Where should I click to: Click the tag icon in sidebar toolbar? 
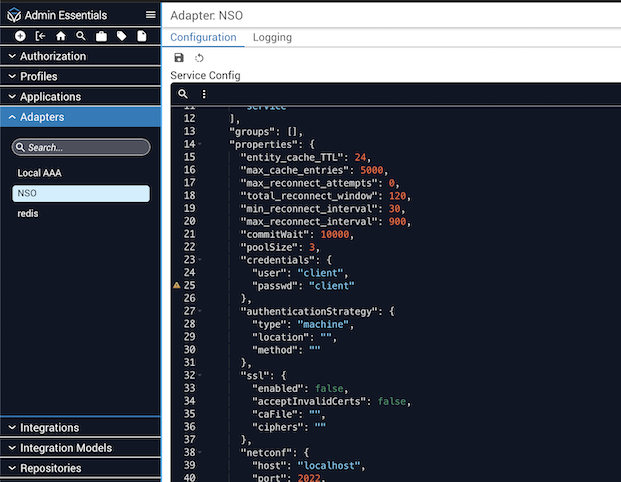[x=121, y=36]
